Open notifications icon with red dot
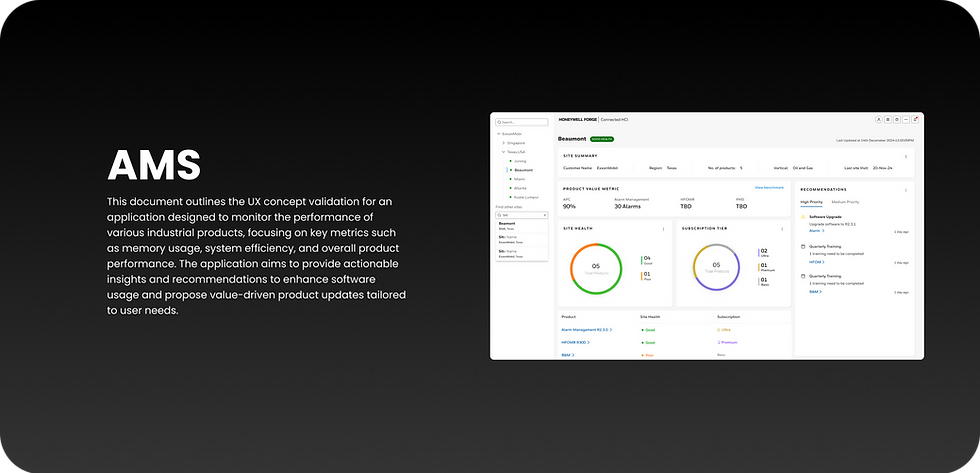Screen dimensions: 980x473 point(915,119)
